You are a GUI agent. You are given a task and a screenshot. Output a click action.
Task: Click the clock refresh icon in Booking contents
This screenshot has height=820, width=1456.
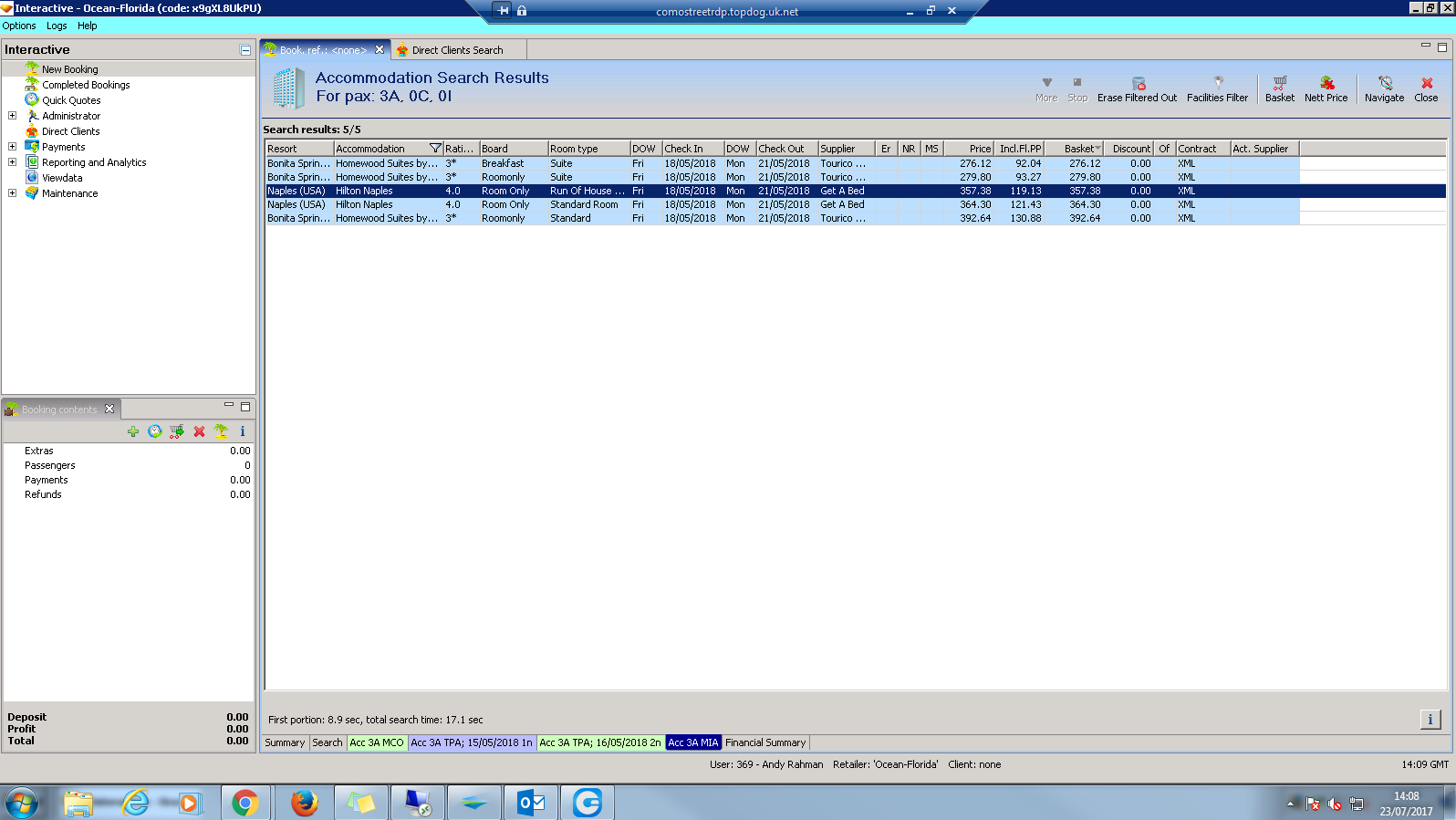click(155, 431)
